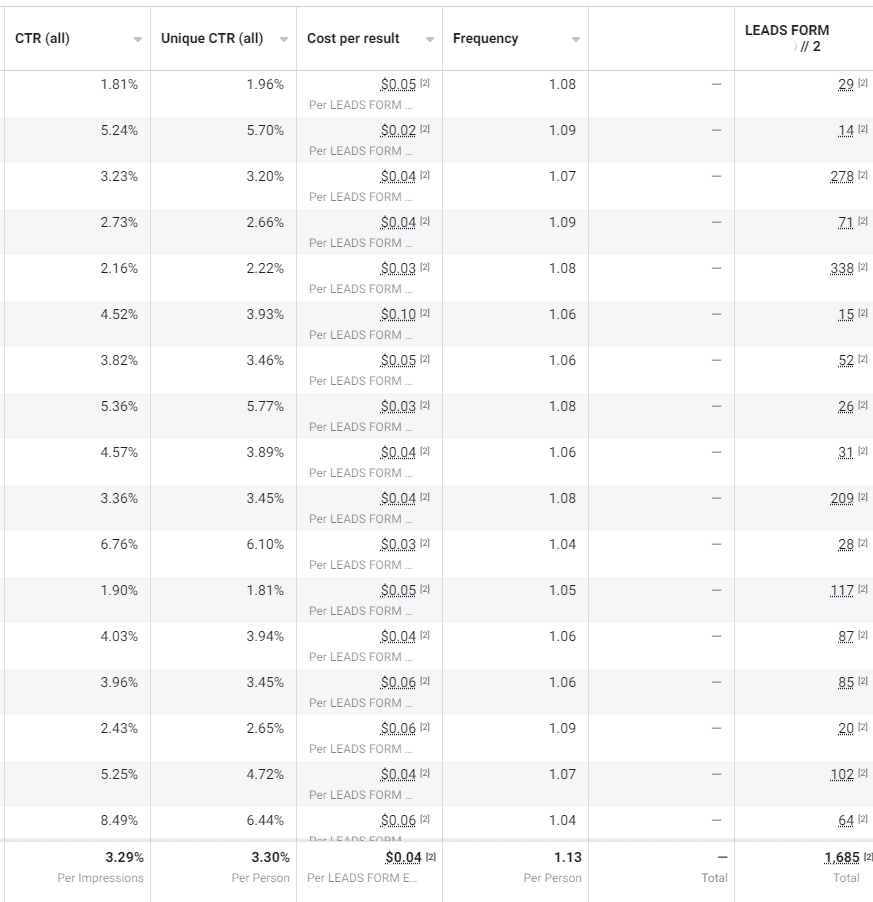Screen dimensions: 873x902
Task: Open the CTR (all) column dropdown arrow
Action: pos(137,39)
